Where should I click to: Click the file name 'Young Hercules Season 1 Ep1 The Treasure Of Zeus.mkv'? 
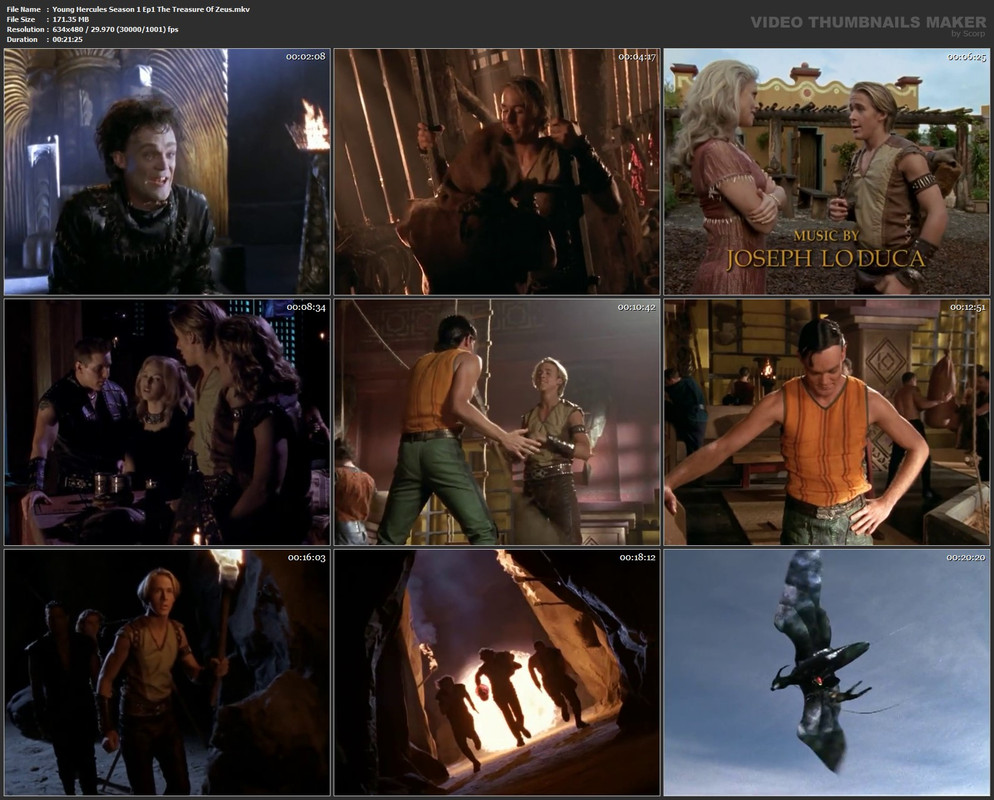coord(151,10)
